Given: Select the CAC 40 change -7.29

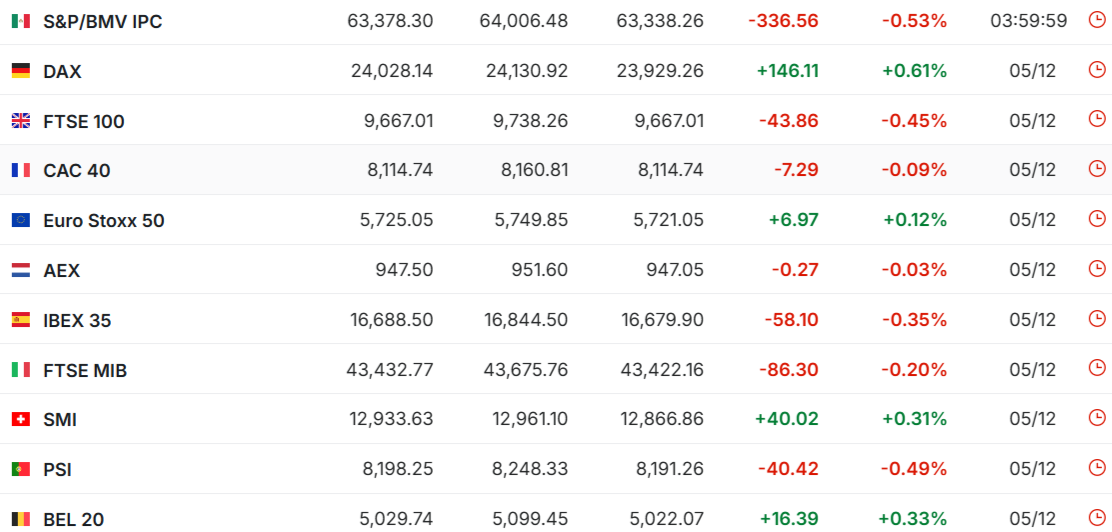Looking at the screenshot, I should pyautogui.click(x=796, y=170).
